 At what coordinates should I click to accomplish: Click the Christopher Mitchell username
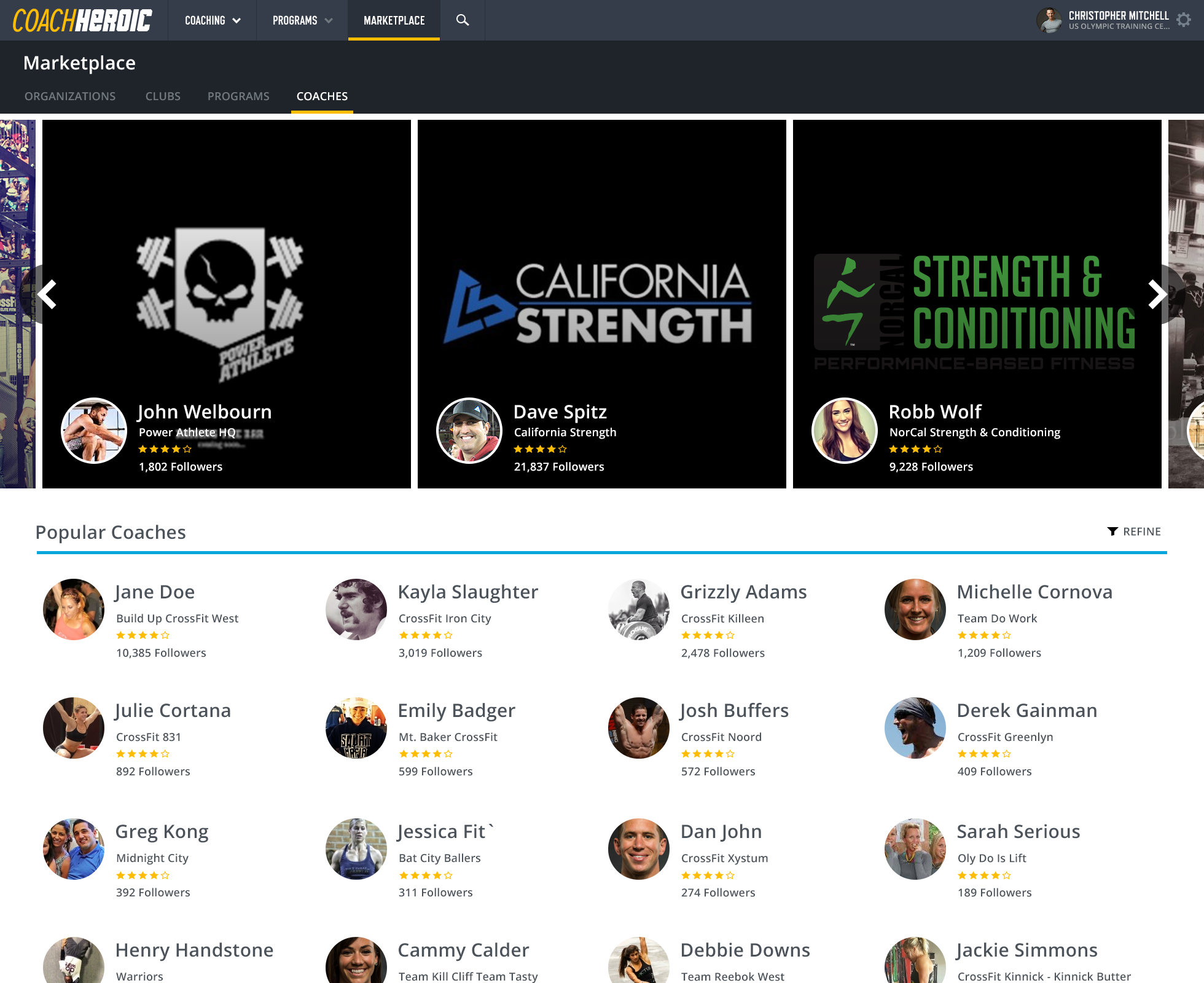(x=1119, y=15)
